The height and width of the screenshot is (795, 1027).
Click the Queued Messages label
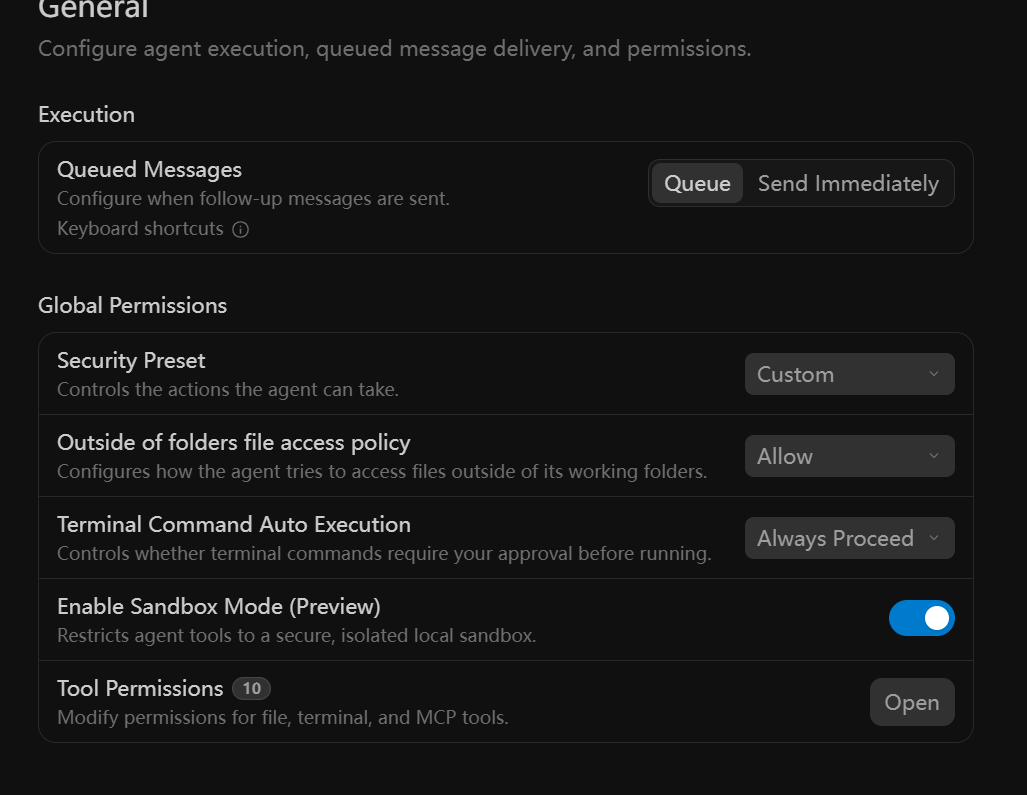tap(149, 170)
